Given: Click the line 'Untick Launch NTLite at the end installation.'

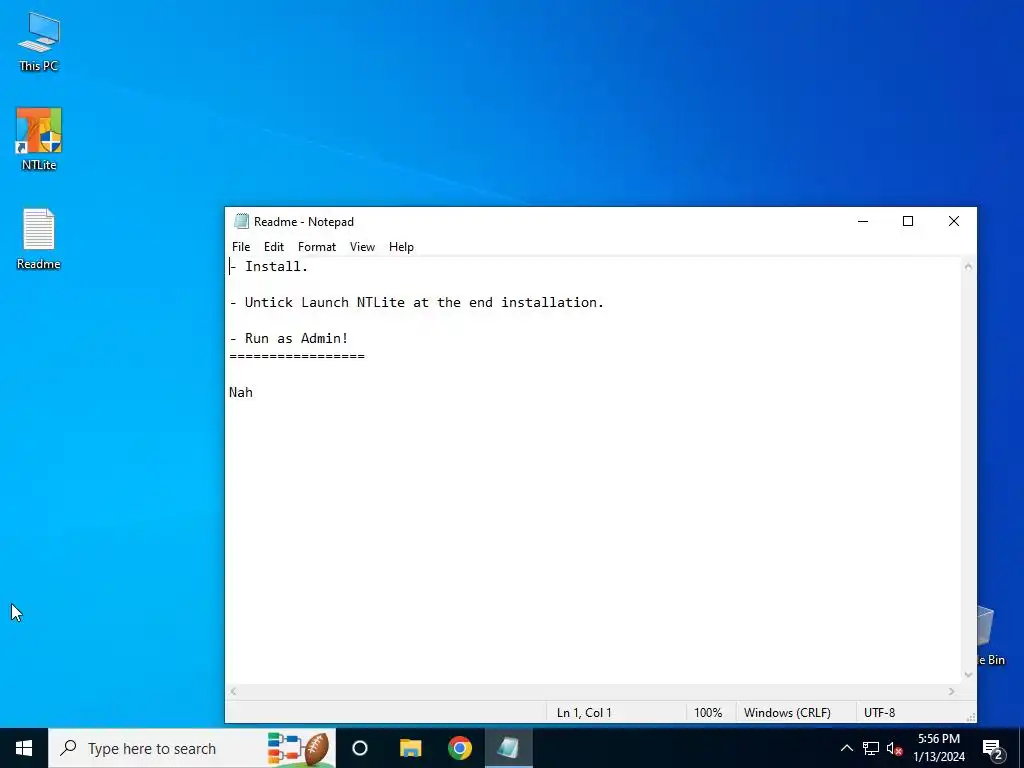Looking at the screenshot, I should (x=417, y=302).
